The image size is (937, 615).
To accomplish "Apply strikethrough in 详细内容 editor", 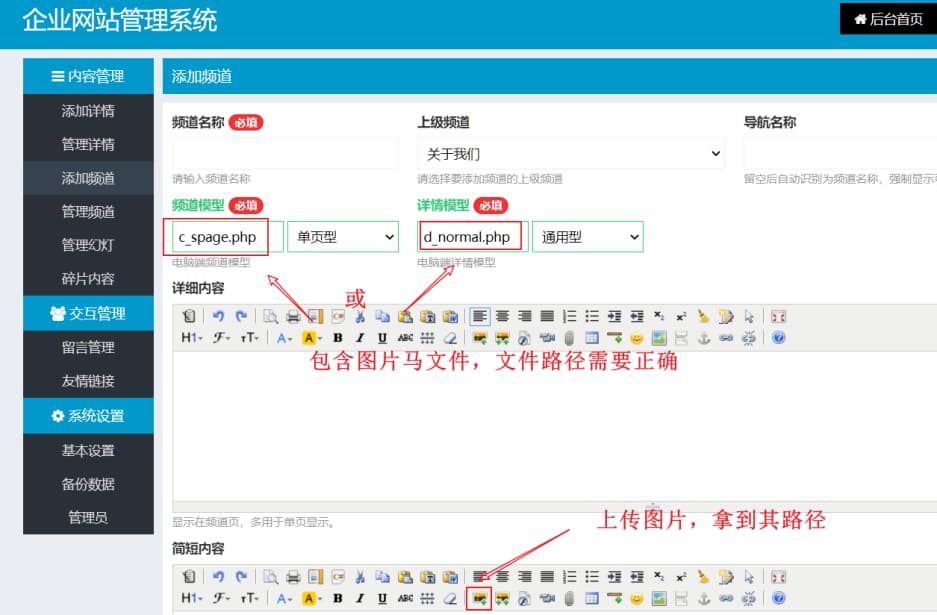I will pyautogui.click(x=405, y=338).
